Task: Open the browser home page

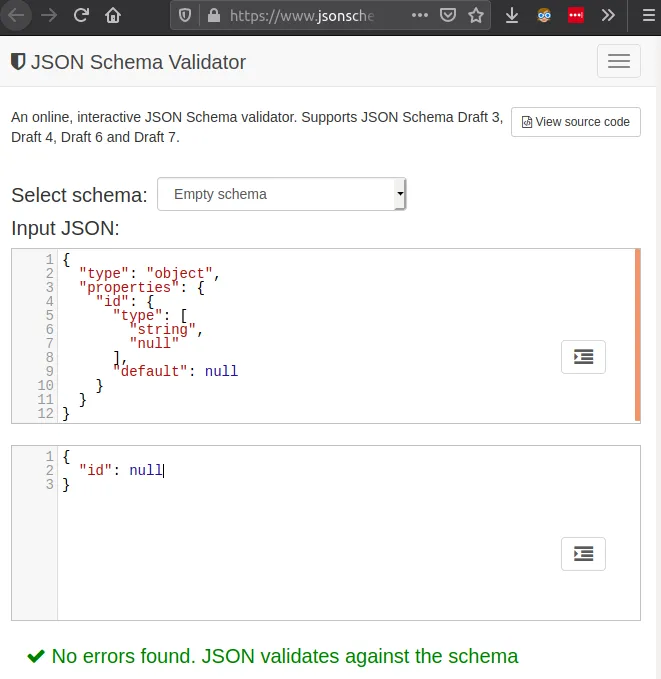Action: (113, 16)
